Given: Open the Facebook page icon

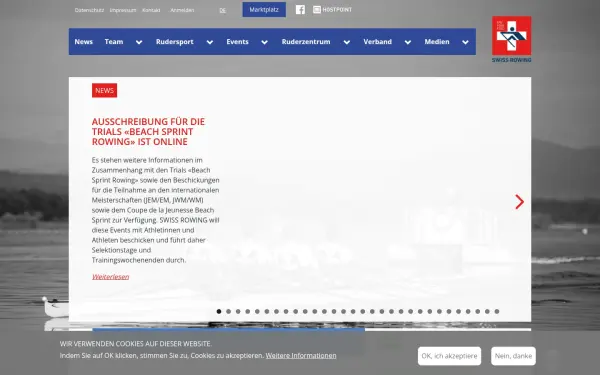Looking at the screenshot, I should click(x=300, y=10).
